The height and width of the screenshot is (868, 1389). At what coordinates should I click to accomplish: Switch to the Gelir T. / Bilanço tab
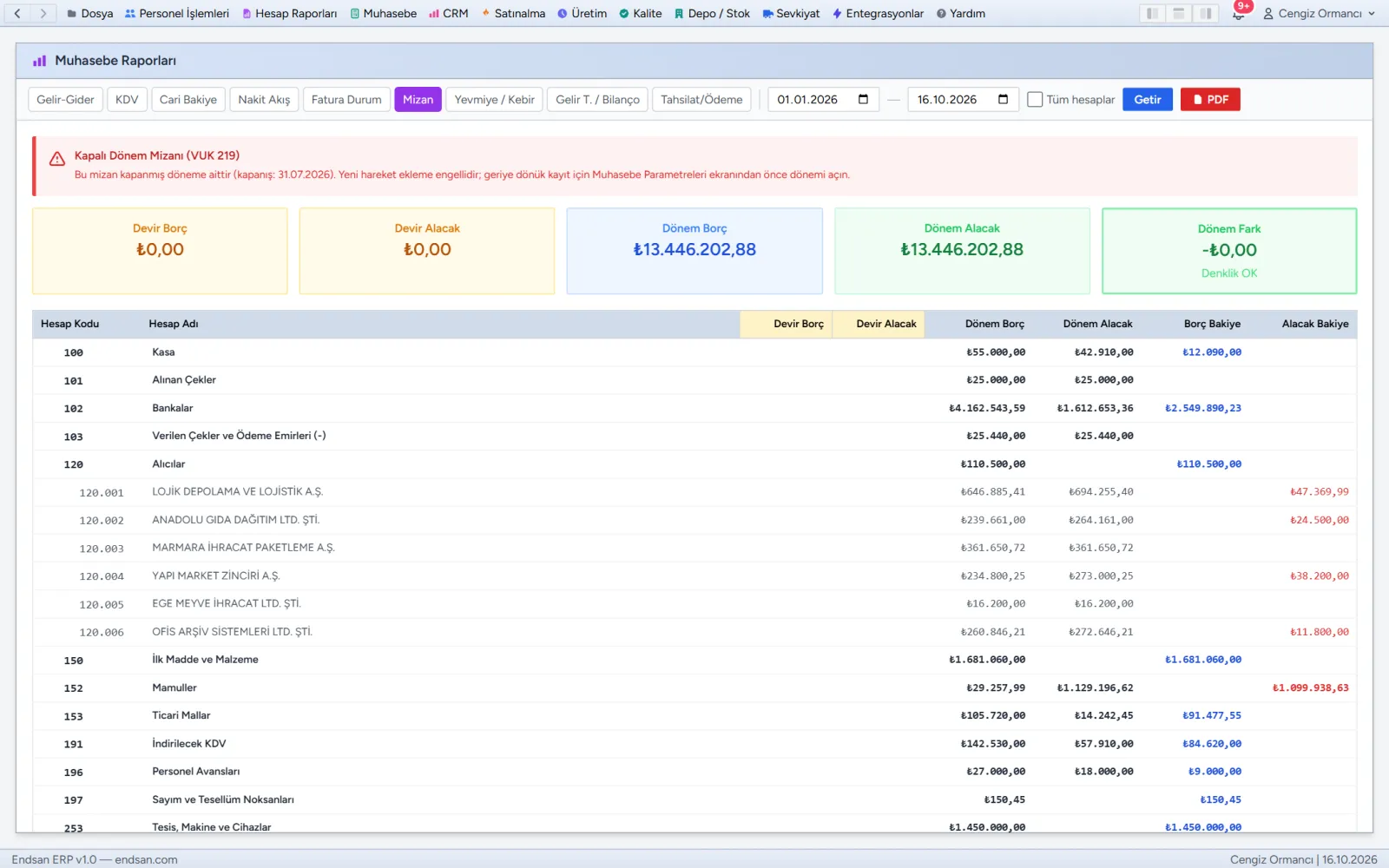pos(597,100)
